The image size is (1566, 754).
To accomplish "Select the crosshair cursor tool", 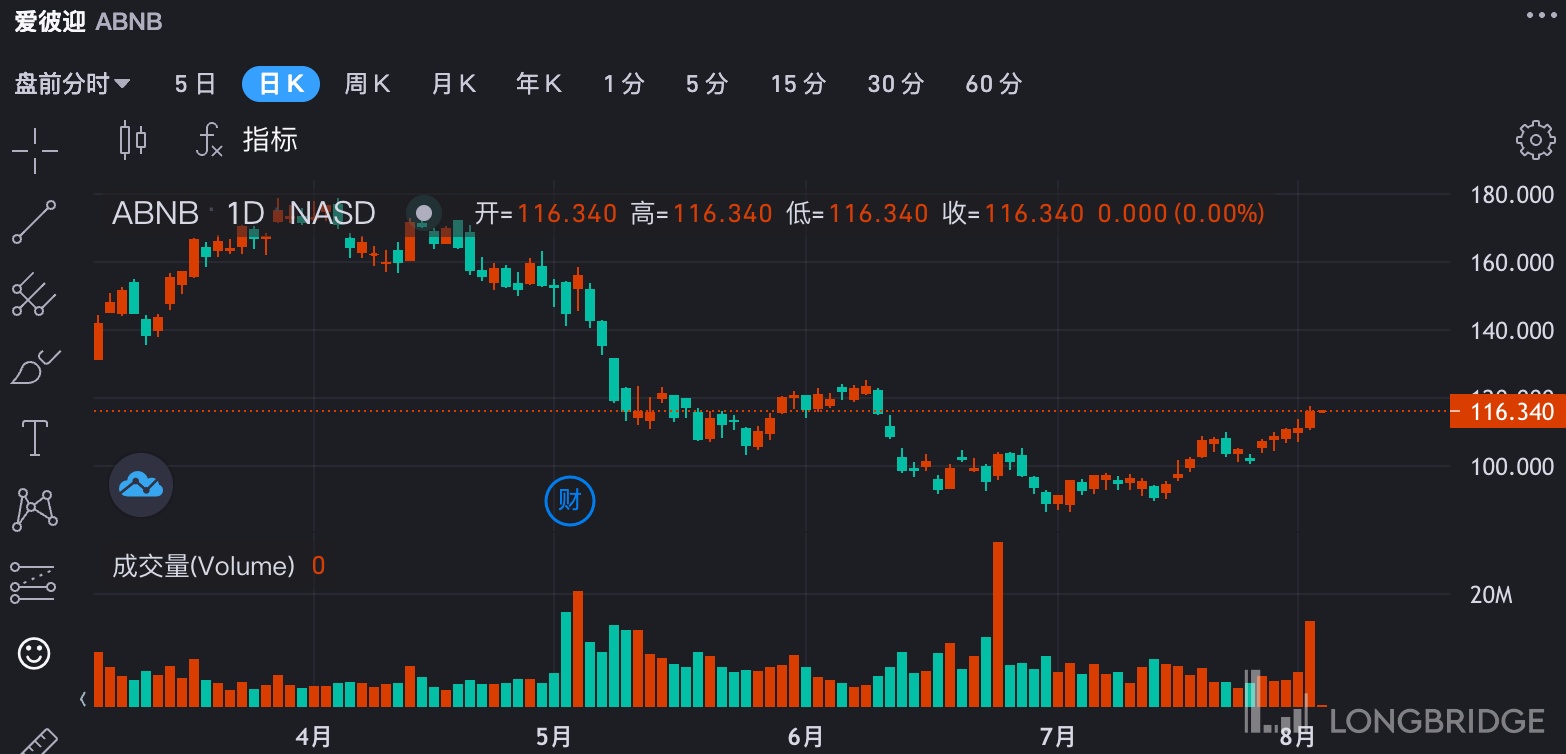I will [x=34, y=150].
